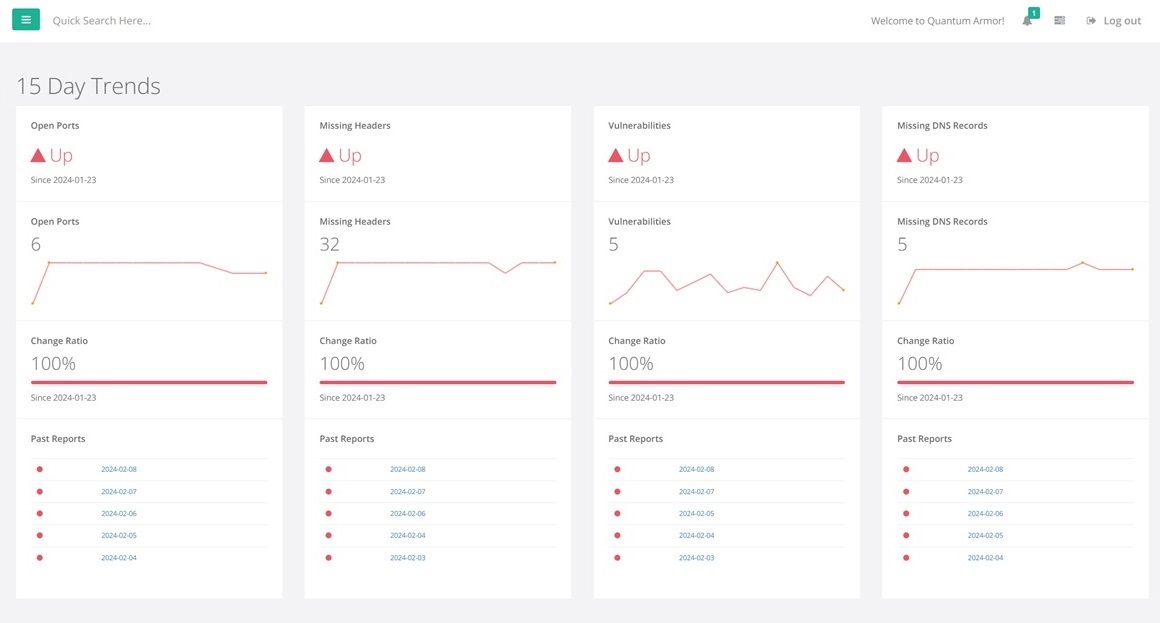Image resolution: width=1160 pixels, height=623 pixels.
Task: Open the 2024-02-05 Vulnerabilities report
Action: tap(696, 513)
